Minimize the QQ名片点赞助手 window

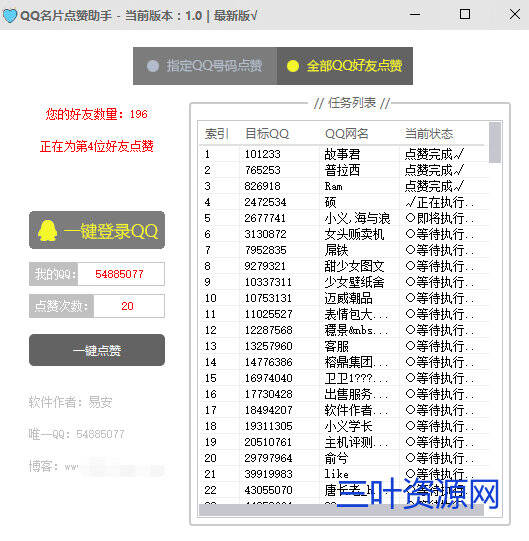[x=415, y=14]
